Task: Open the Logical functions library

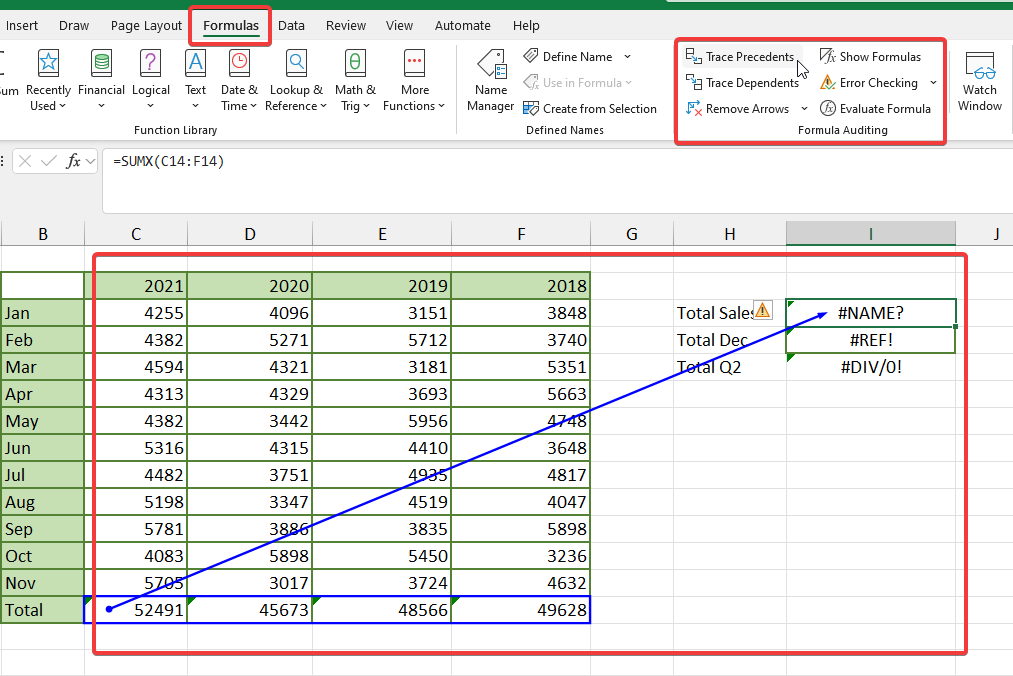Action: click(151, 66)
